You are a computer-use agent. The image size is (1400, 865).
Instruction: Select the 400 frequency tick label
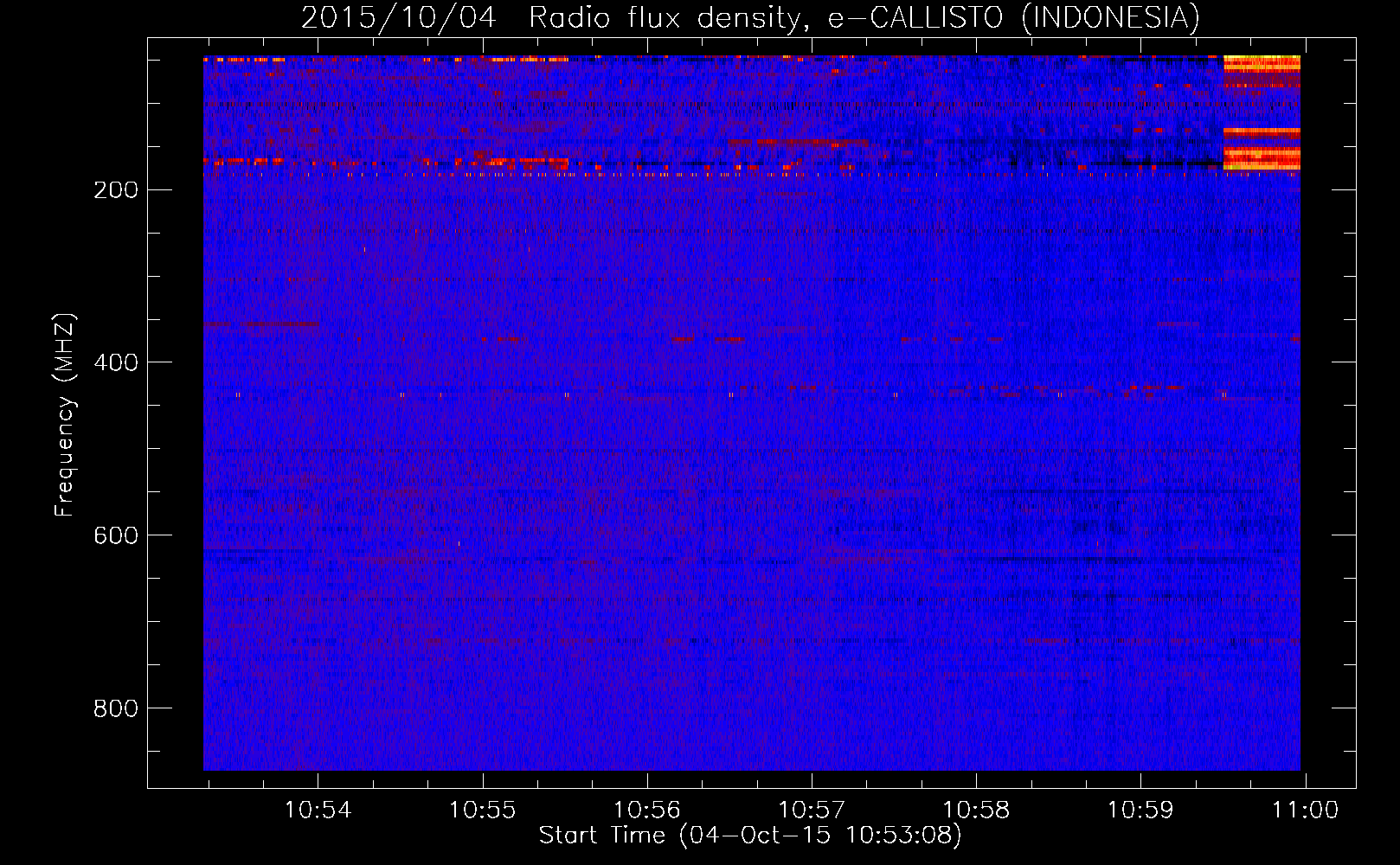tap(116, 362)
